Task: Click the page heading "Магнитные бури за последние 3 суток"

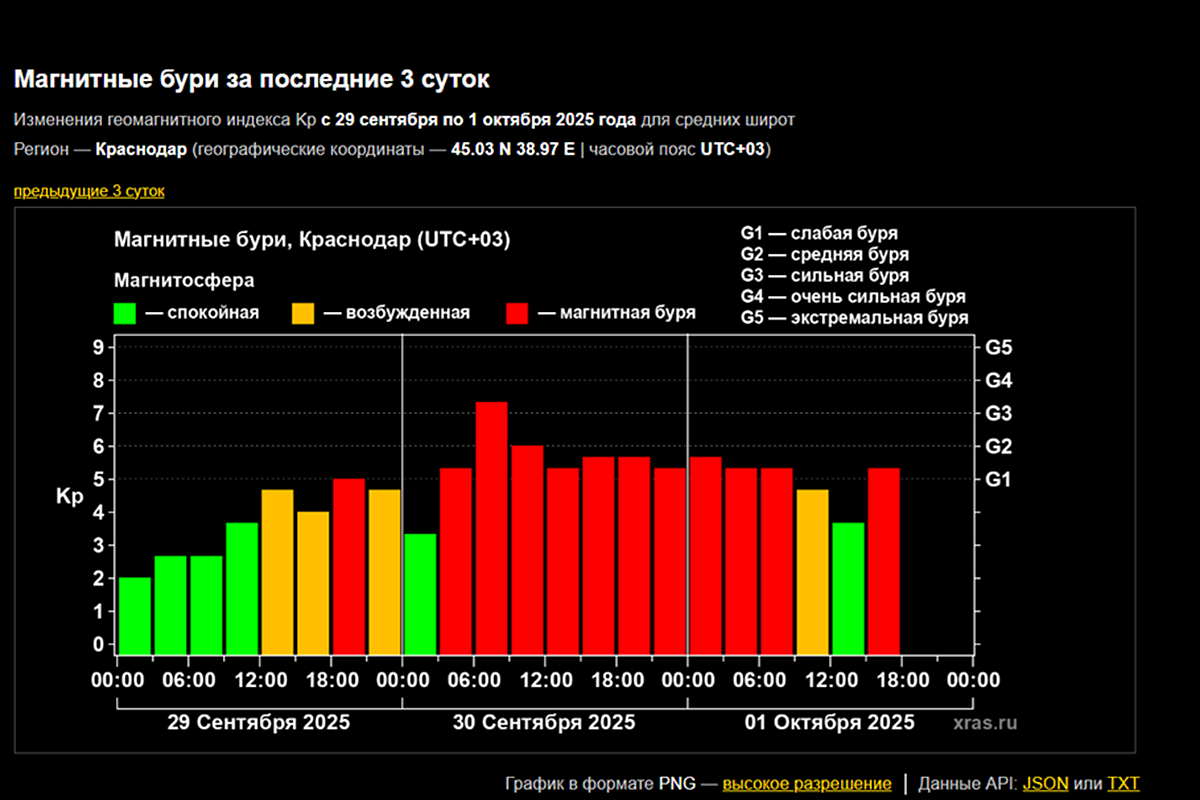Action: (x=253, y=79)
